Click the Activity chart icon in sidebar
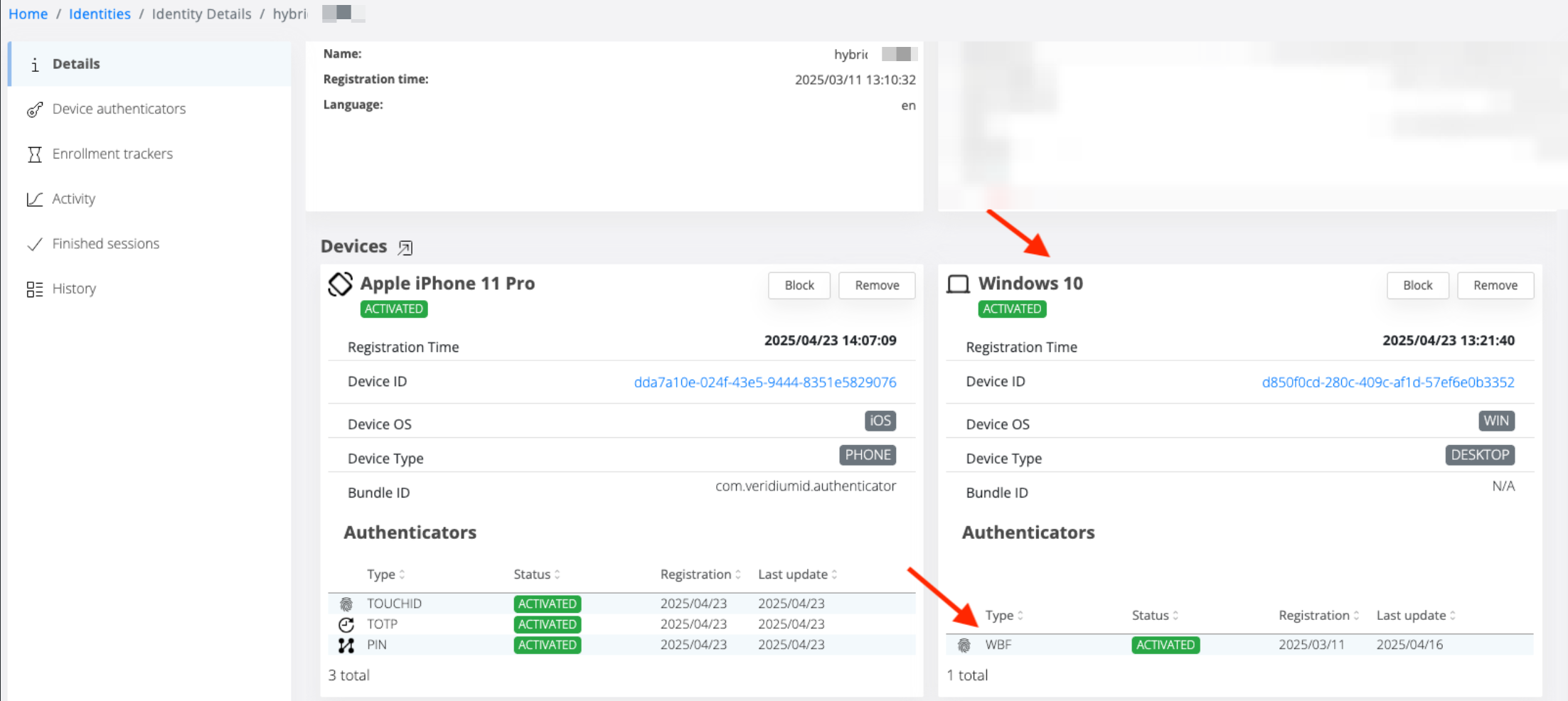 click(34, 199)
